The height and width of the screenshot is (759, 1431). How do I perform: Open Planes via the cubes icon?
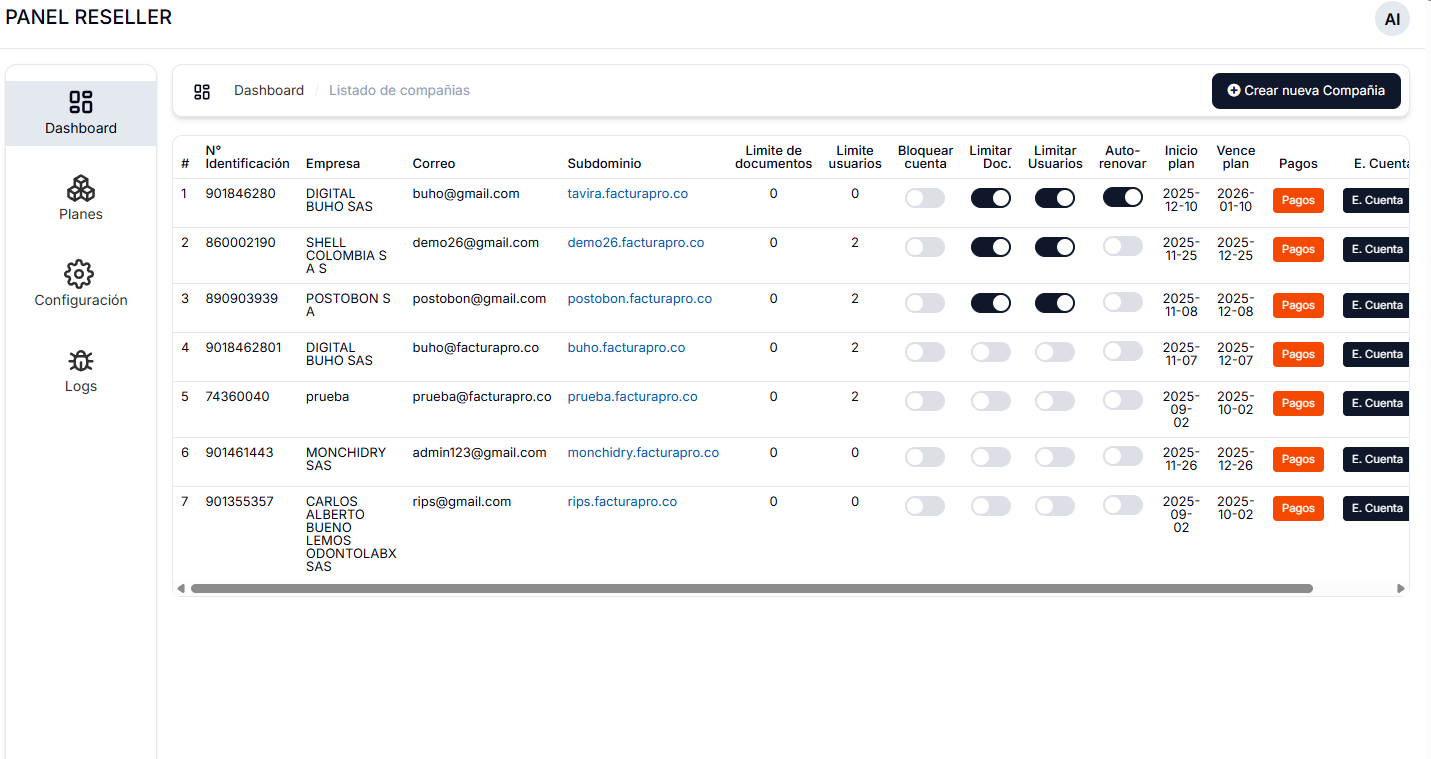tap(80, 188)
